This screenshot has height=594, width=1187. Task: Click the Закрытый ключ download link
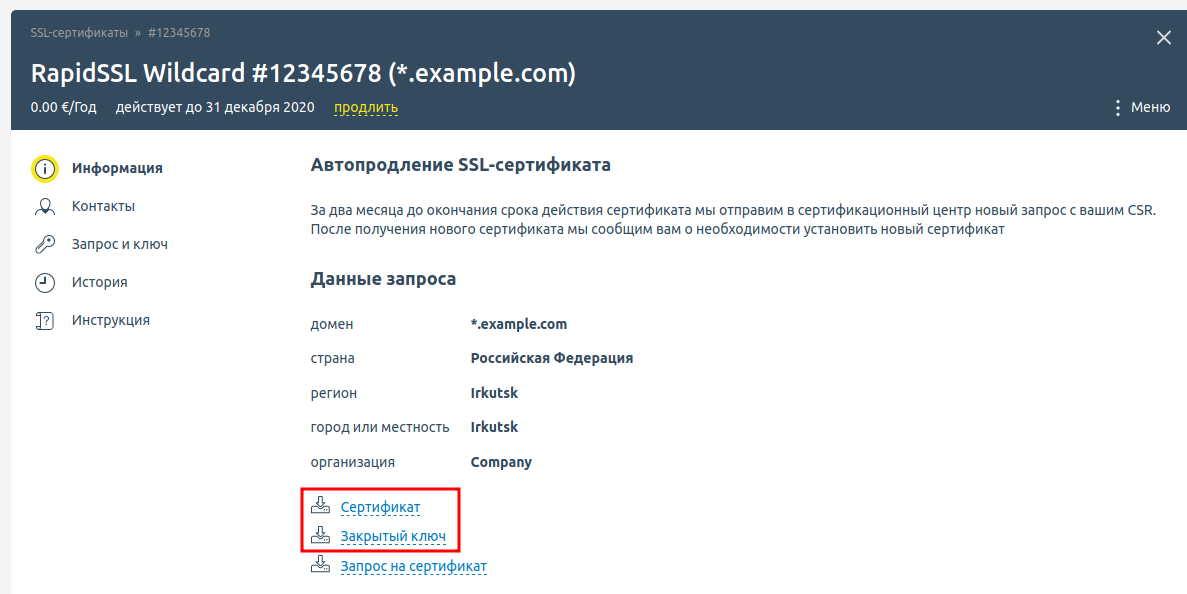tap(393, 537)
